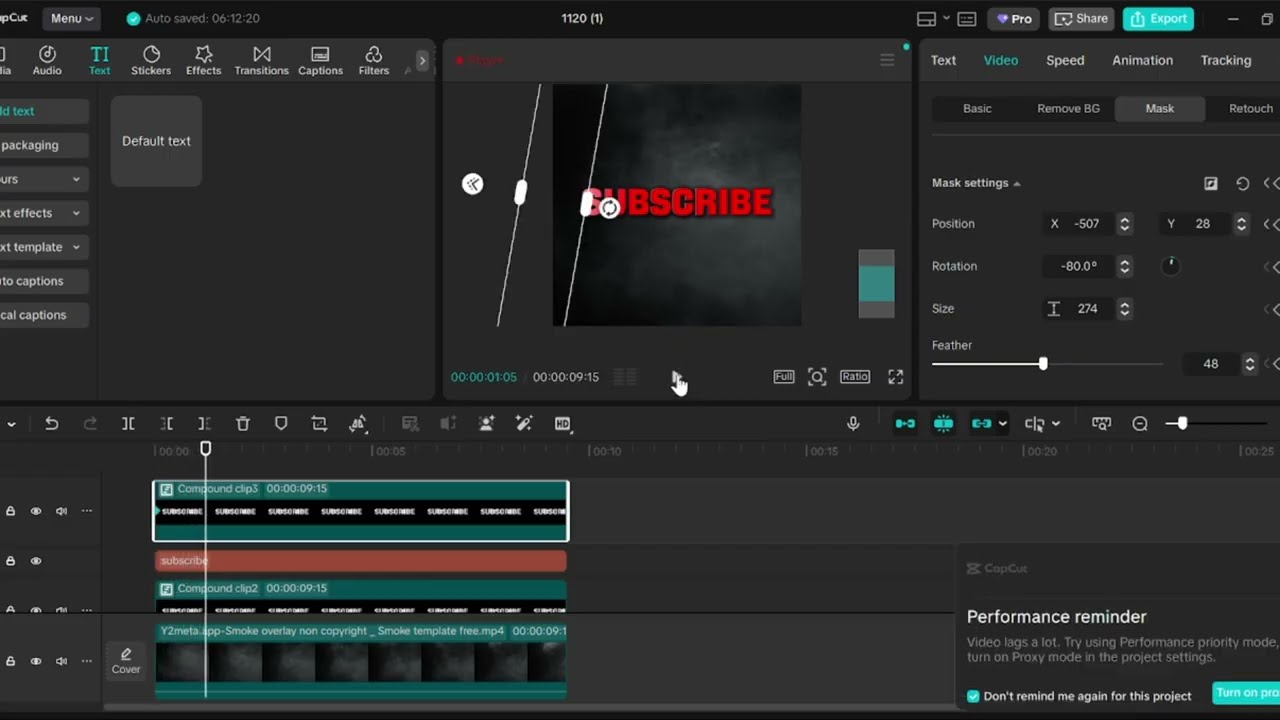Enter fullscreen preview
This screenshot has height=720, width=1280.
click(896, 377)
